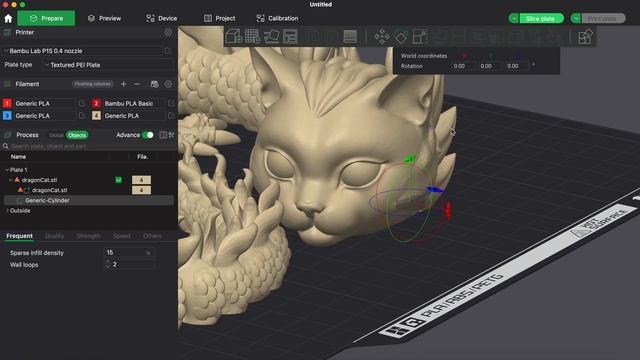The width and height of the screenshot is (640, 360).
Task: Click the Arrange all objects icon
Action: tap(290, 36)
